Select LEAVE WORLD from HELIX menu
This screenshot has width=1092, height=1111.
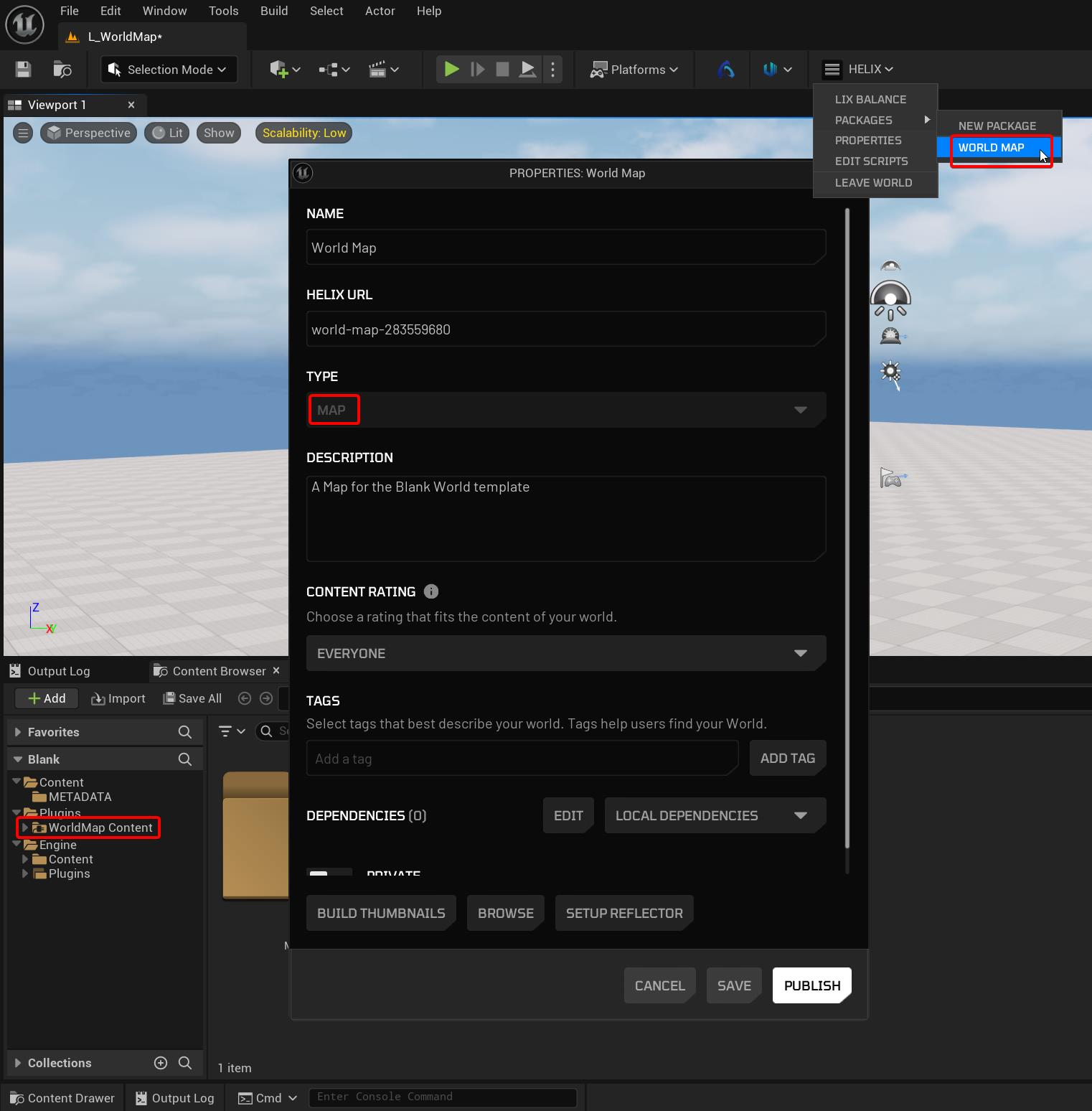(873, 182)
